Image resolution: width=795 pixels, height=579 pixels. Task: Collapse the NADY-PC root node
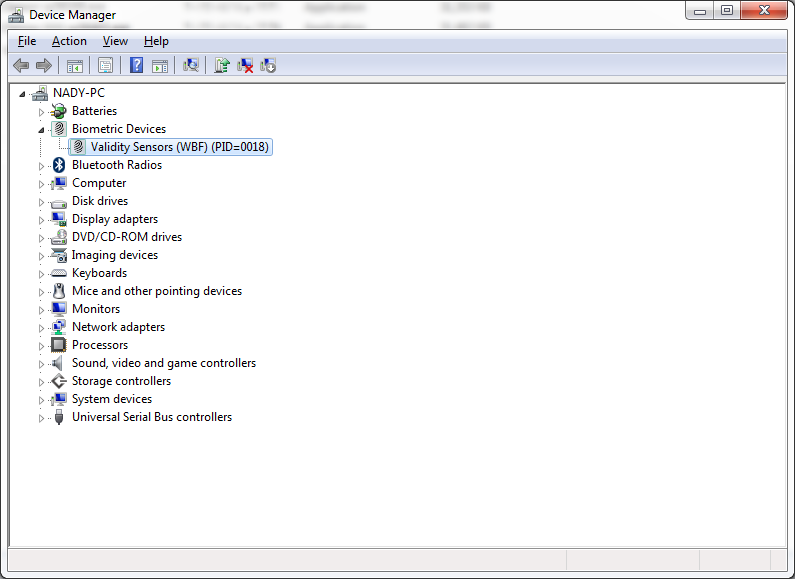22,94
